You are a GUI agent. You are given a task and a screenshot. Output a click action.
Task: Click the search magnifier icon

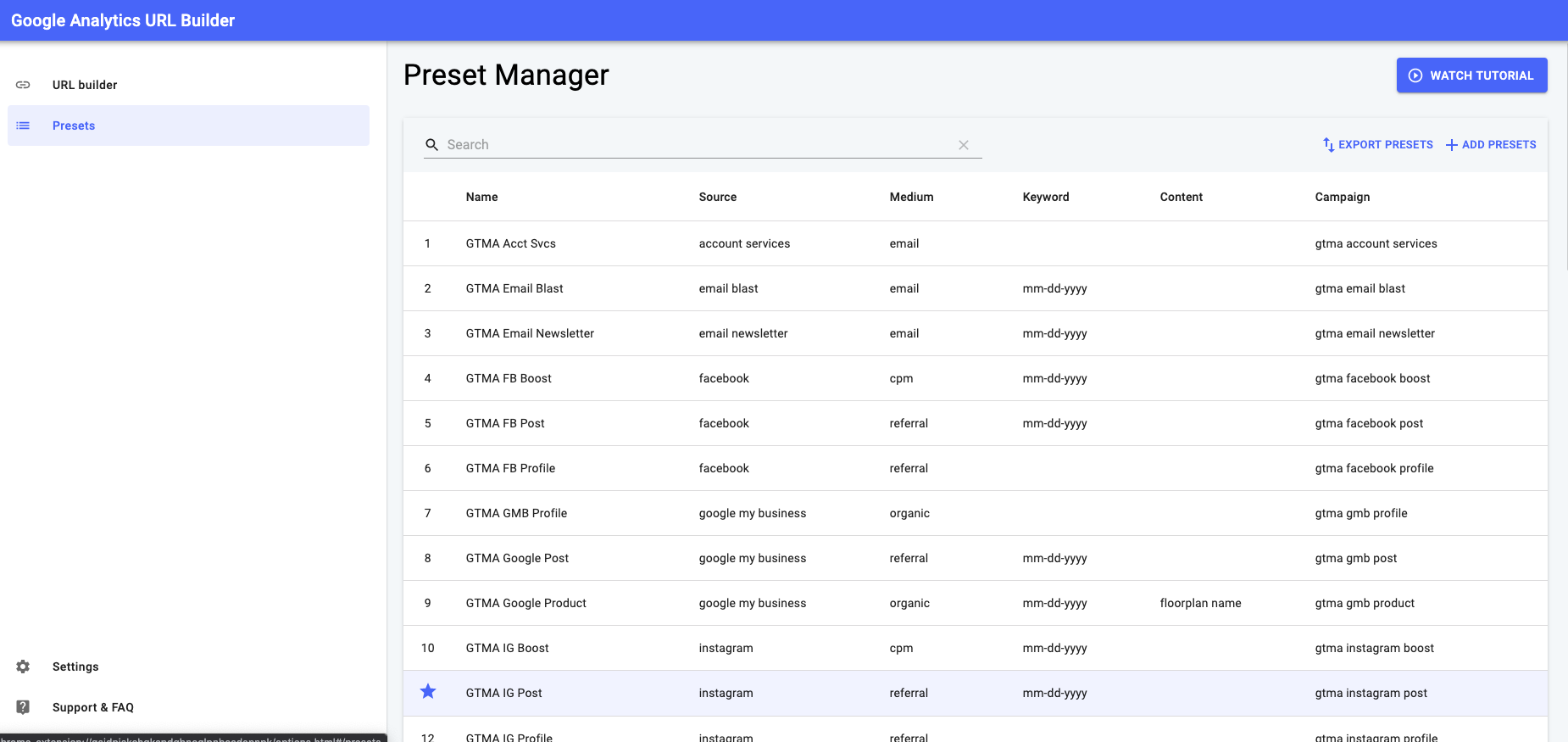point(431,145)
